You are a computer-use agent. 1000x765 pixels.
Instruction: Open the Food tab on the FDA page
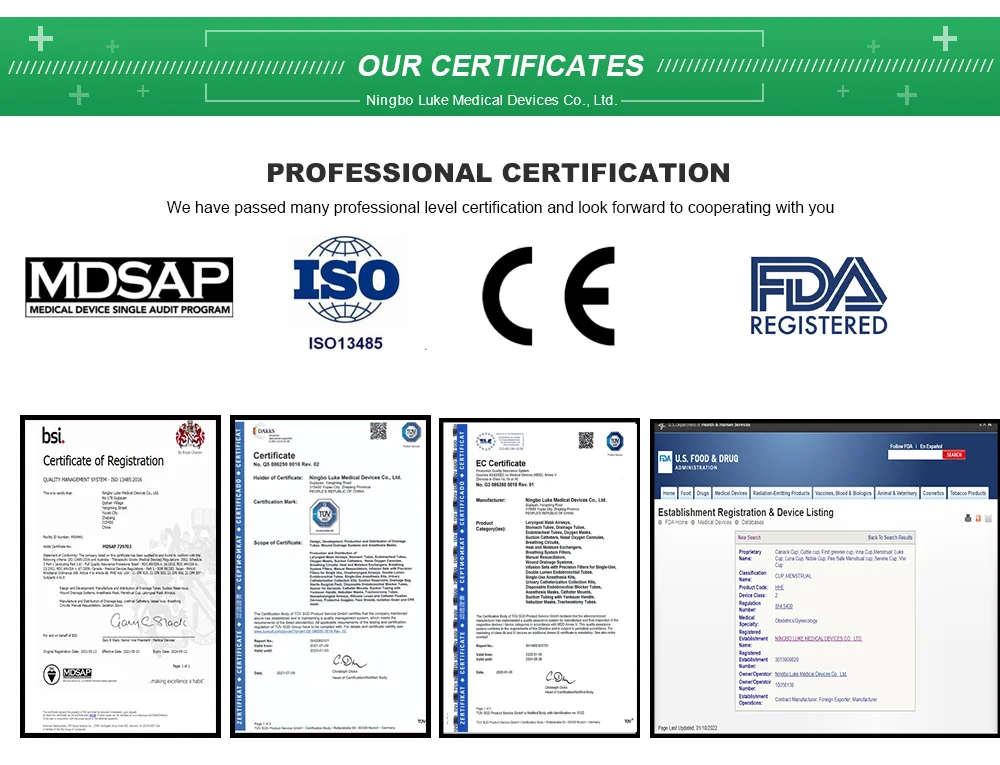pos(686,493)
